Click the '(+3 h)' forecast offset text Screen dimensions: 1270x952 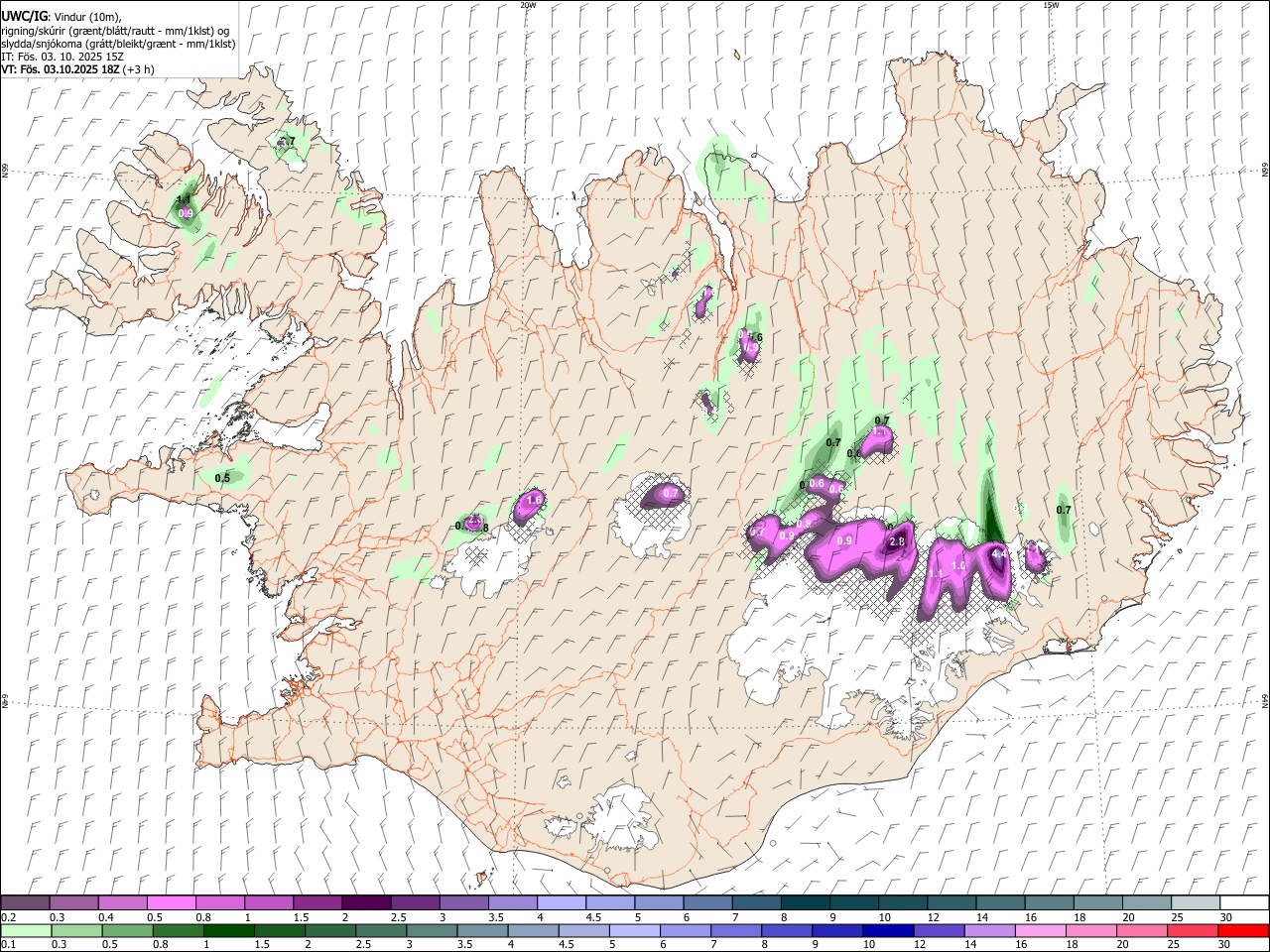(x=139, y=69)
